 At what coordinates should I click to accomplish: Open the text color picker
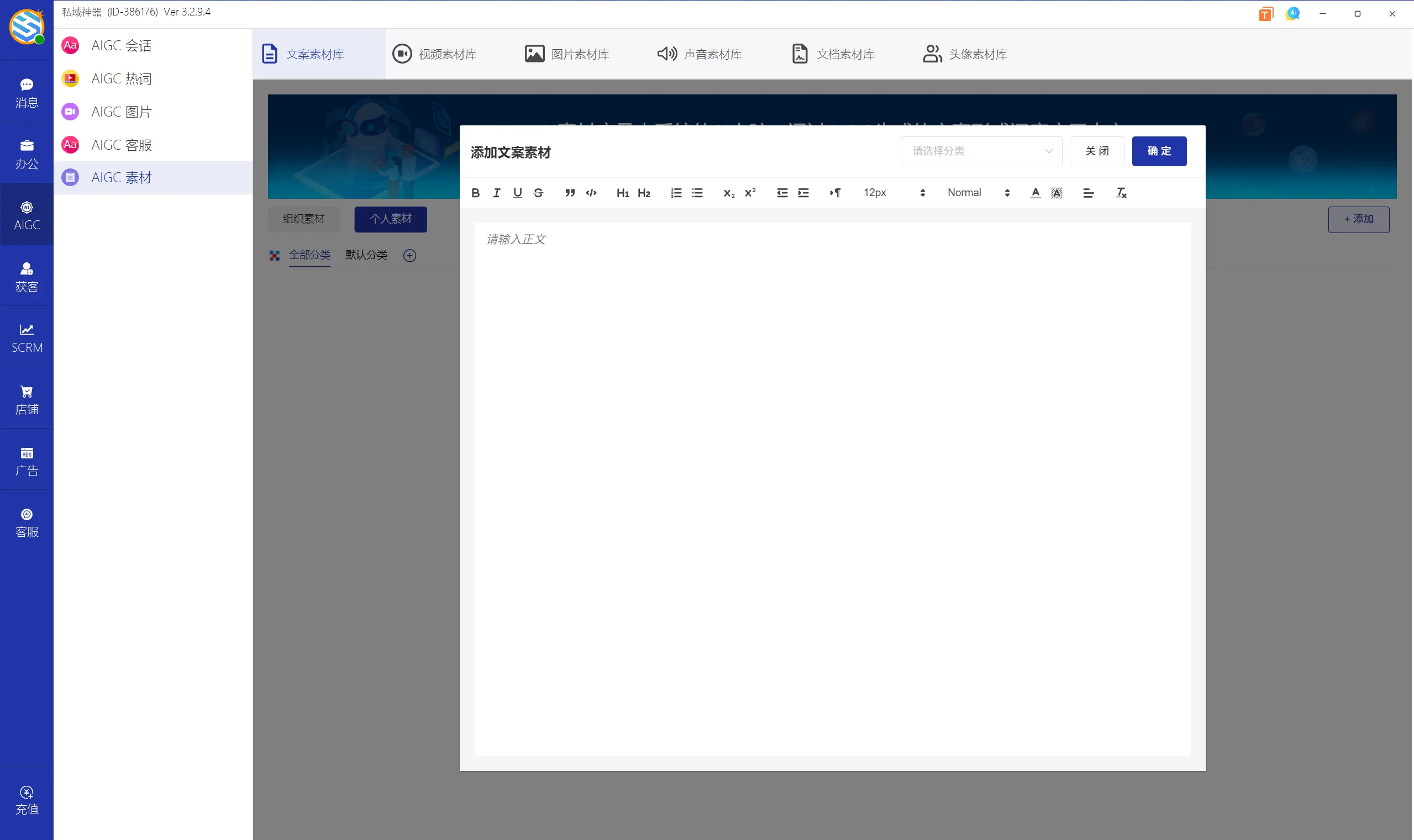1035,193
